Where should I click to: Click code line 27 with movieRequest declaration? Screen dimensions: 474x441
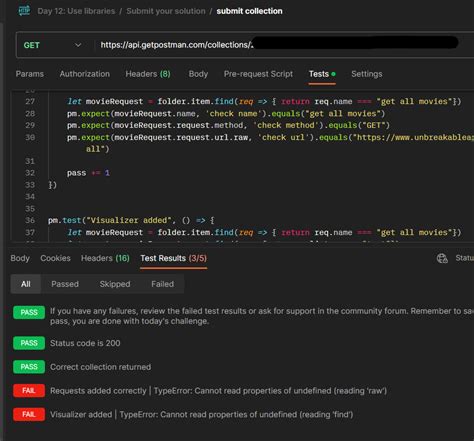click(264, 101)
